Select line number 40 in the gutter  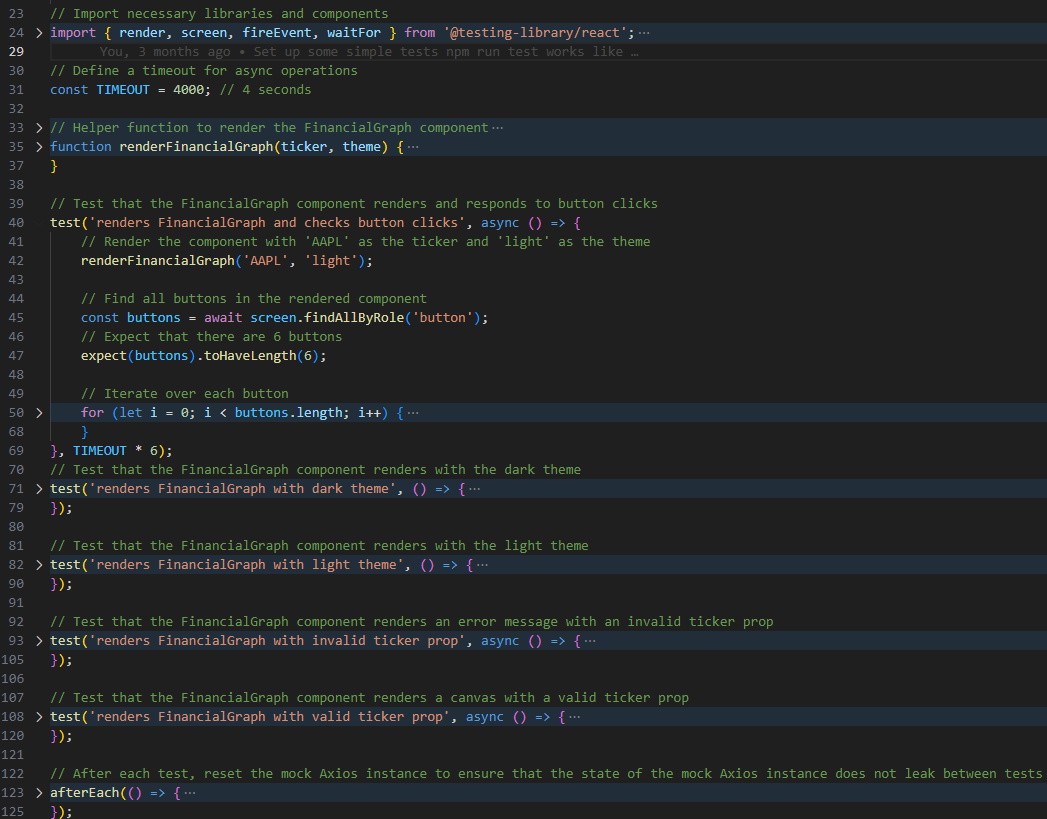click(16, 223)
